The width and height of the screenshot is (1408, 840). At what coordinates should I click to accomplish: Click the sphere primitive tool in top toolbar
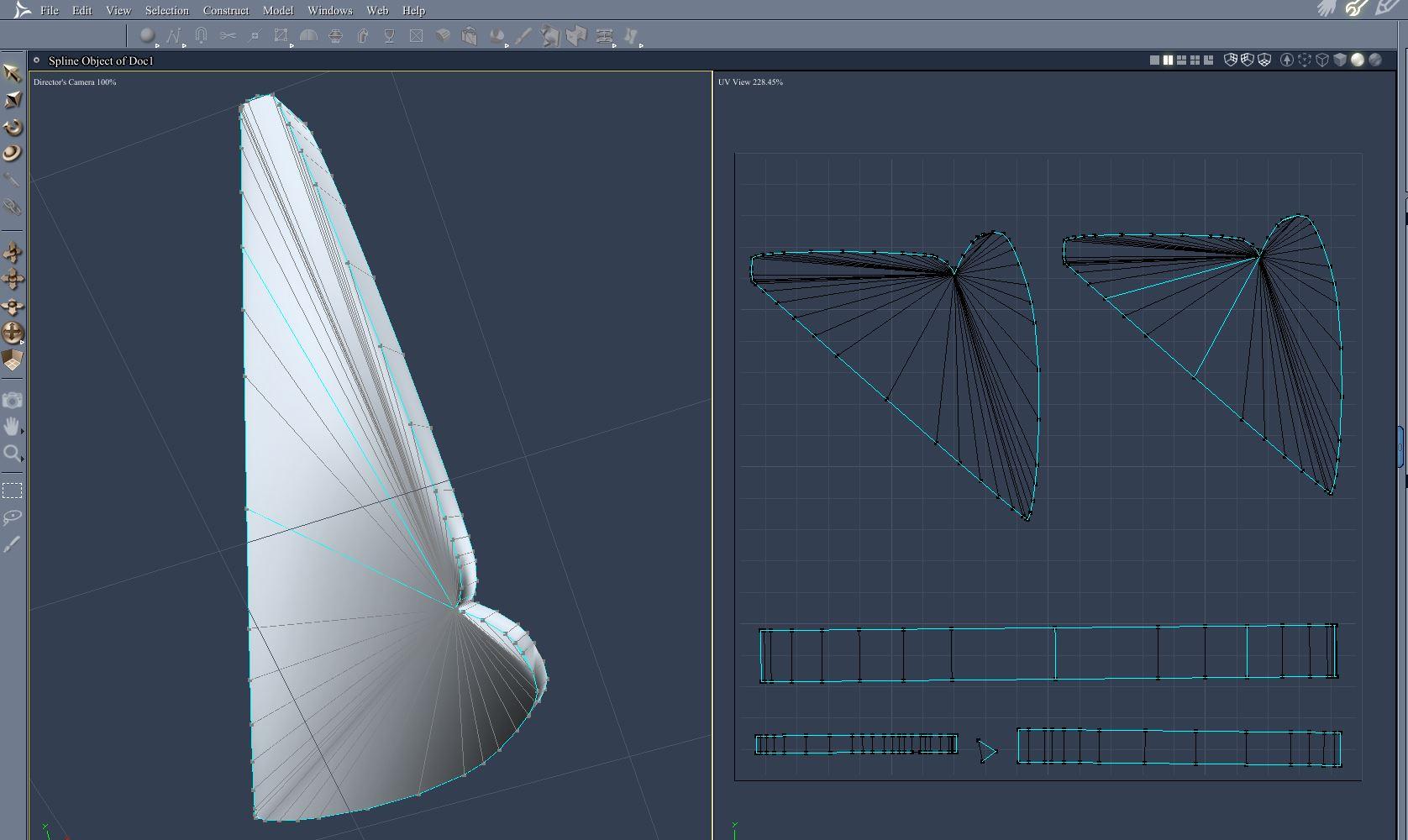[147, 35]
